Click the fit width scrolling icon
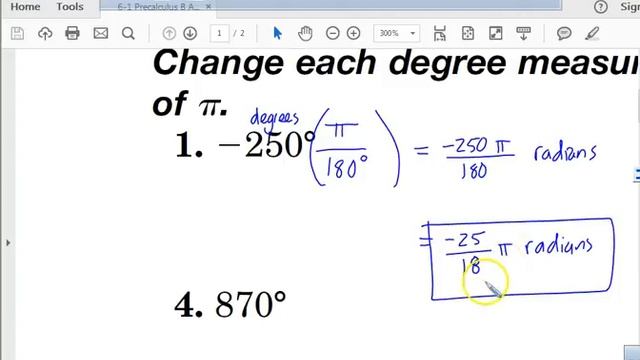This screenshot has width=640, height=360. 440,33
